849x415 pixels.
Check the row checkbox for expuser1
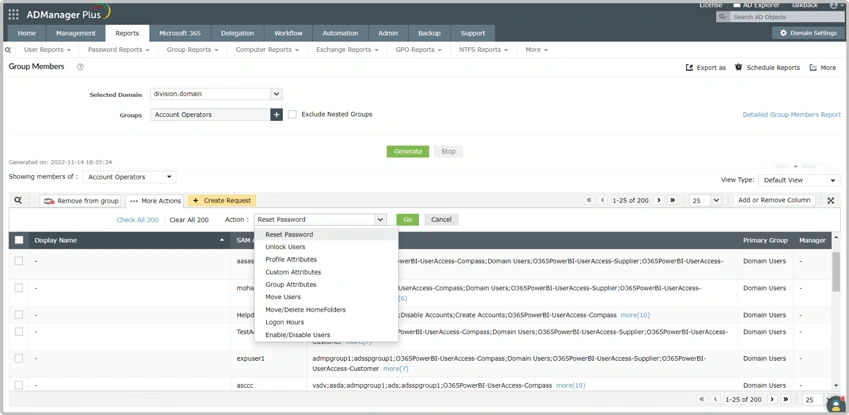[x=19, y=359]
